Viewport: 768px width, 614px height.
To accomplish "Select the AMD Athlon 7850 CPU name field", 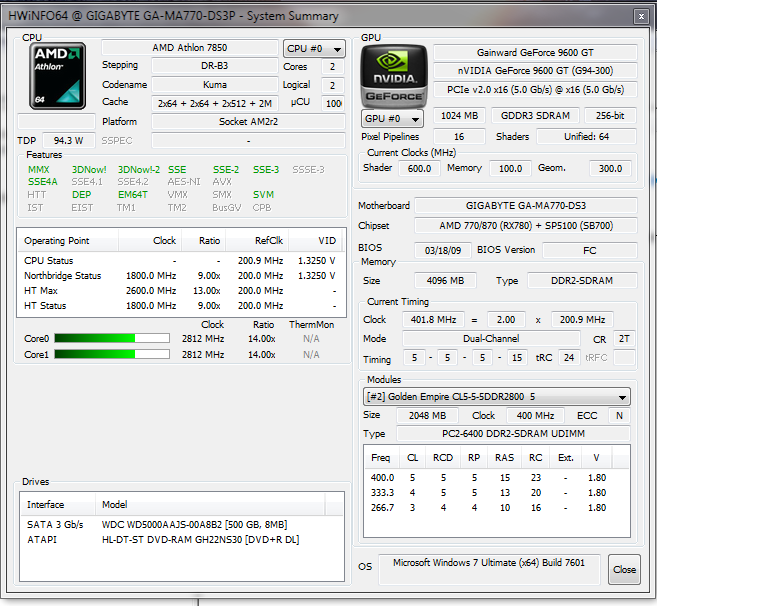I will click(190, 47).
